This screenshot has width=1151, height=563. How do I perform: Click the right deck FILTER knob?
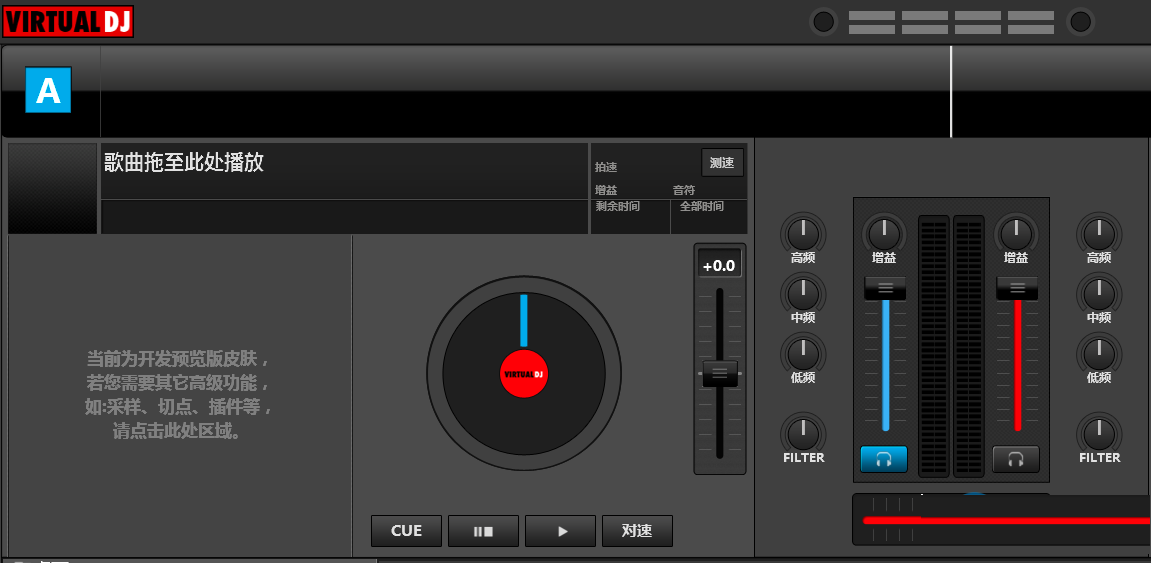1099,434
